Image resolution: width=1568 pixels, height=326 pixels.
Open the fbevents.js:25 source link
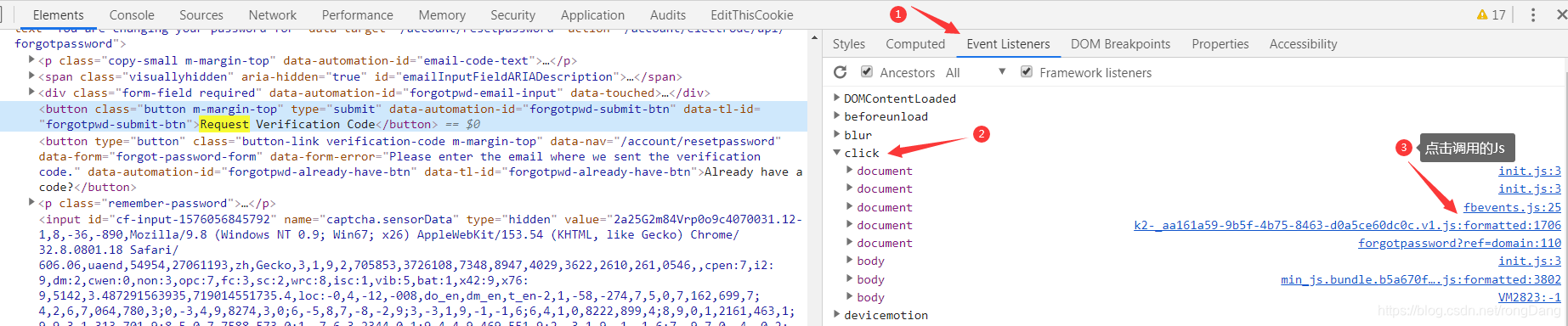click(x=1512, y=207)
